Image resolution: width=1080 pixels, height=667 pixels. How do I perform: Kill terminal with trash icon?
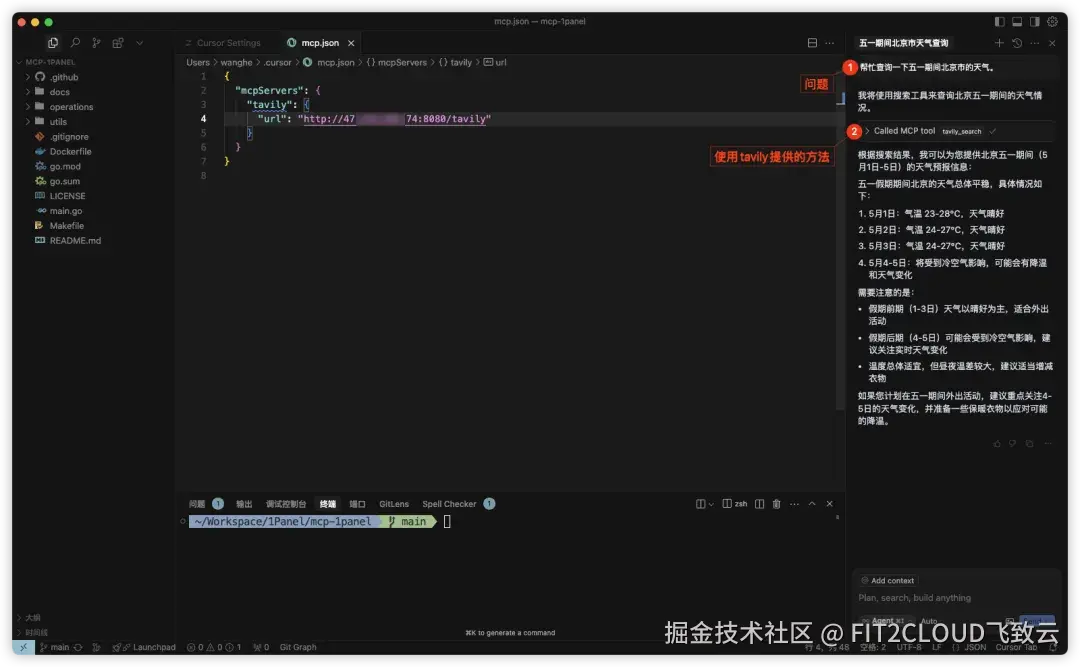(x=776, y=504)
